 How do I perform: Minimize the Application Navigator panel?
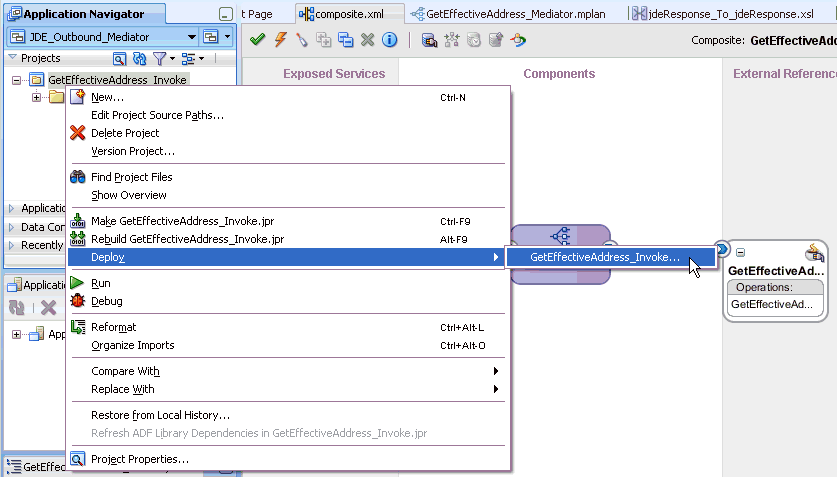click(x=227, y=15)
